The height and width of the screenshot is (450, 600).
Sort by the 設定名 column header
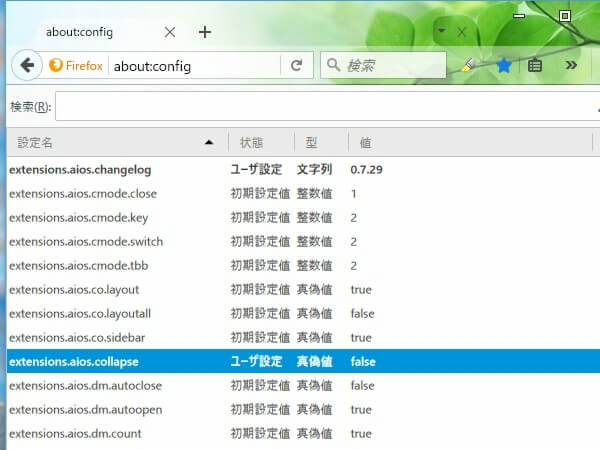(x=117, y=143)
